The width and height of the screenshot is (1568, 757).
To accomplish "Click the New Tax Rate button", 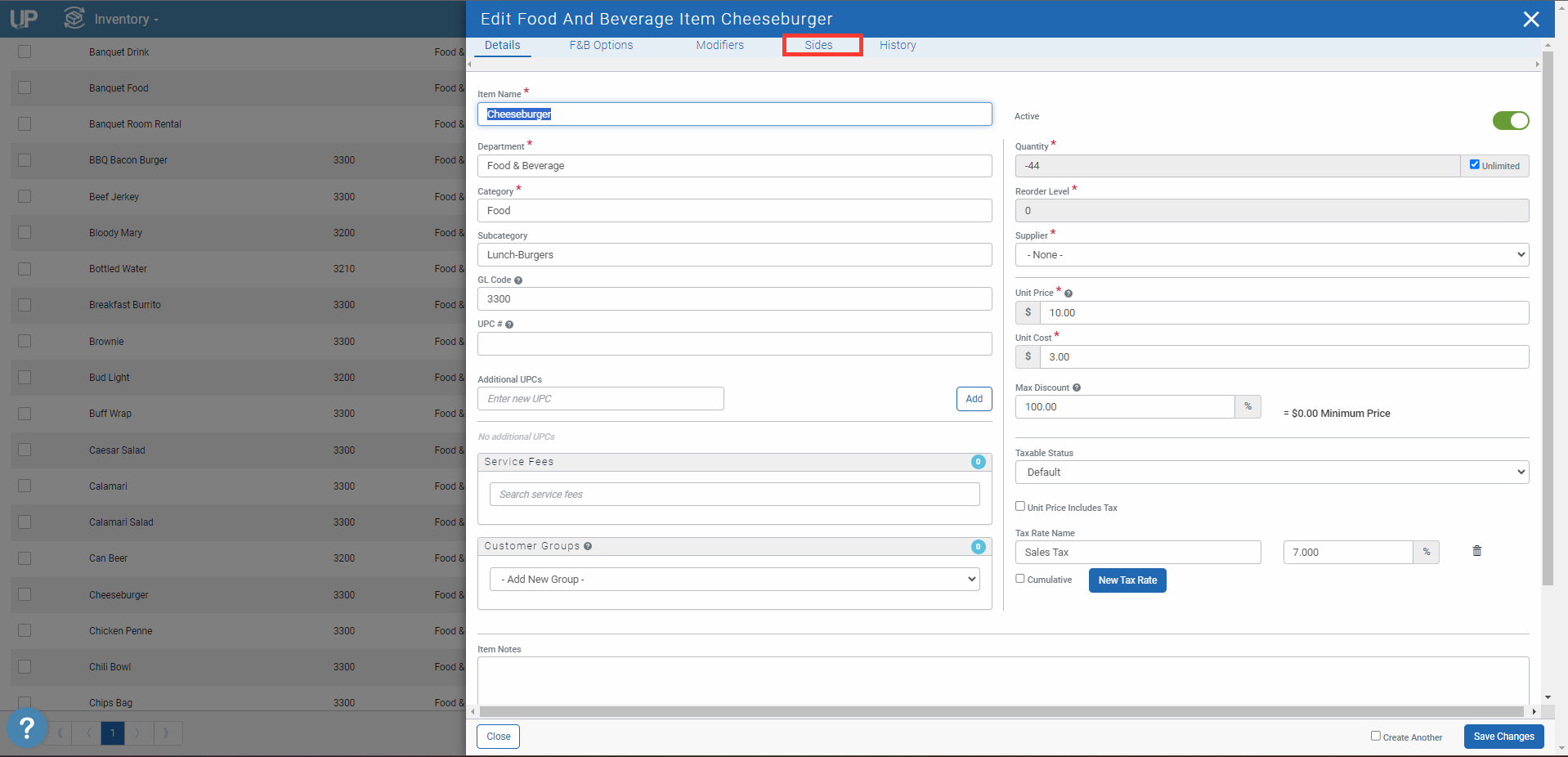I will (1127, 580).
